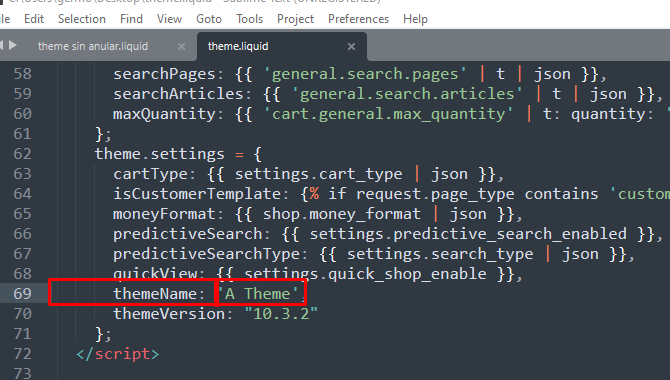This screenshot has height=380, width=670.
Task: Click 'request.page_type' in the if tag
Action: coord(435,194)
